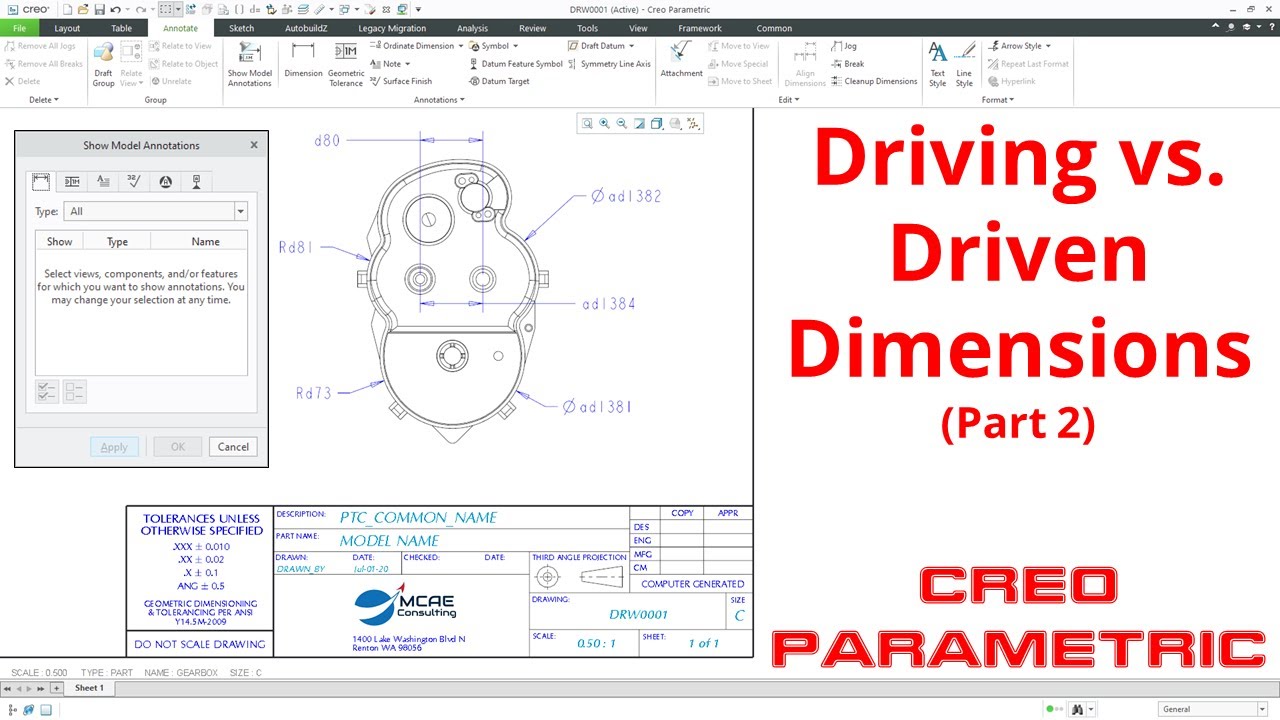The width and height of the screenshot is (1280, 720).
Task: Expand Draft Datum dropdown
Action: click(x=632, y=46)
